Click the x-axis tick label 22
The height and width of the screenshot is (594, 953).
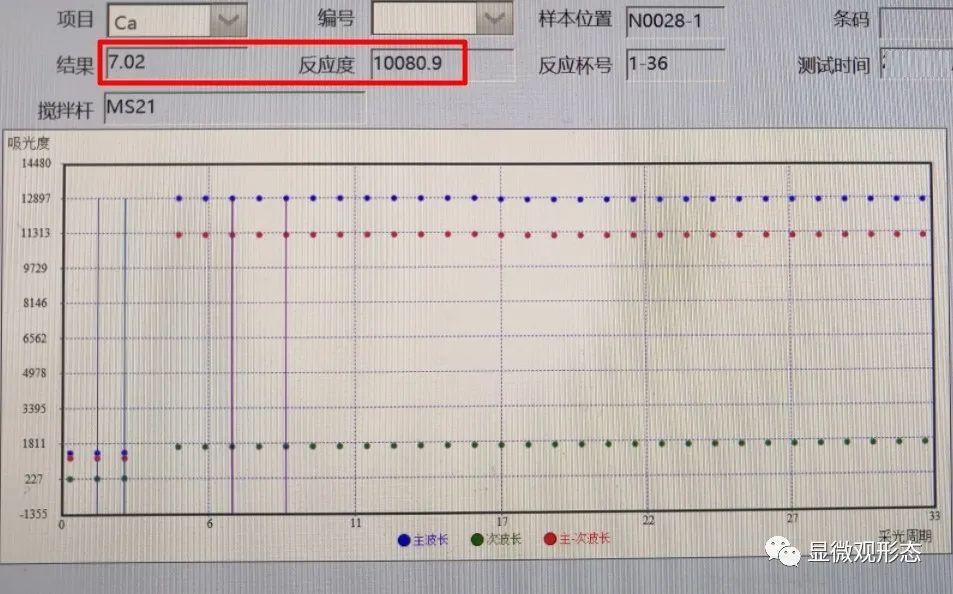coord(649,520)
